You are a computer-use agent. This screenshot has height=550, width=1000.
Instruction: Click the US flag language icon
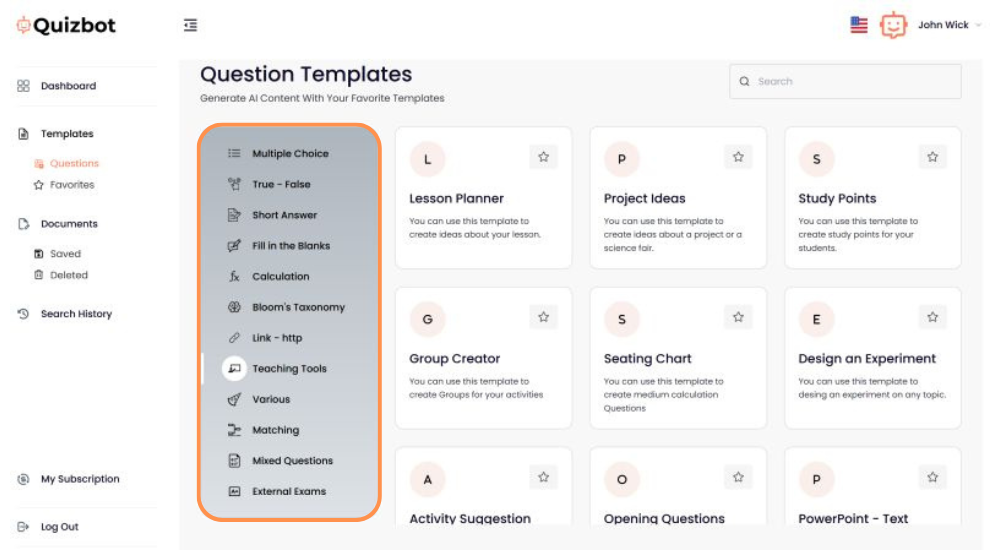coord(858,25)
